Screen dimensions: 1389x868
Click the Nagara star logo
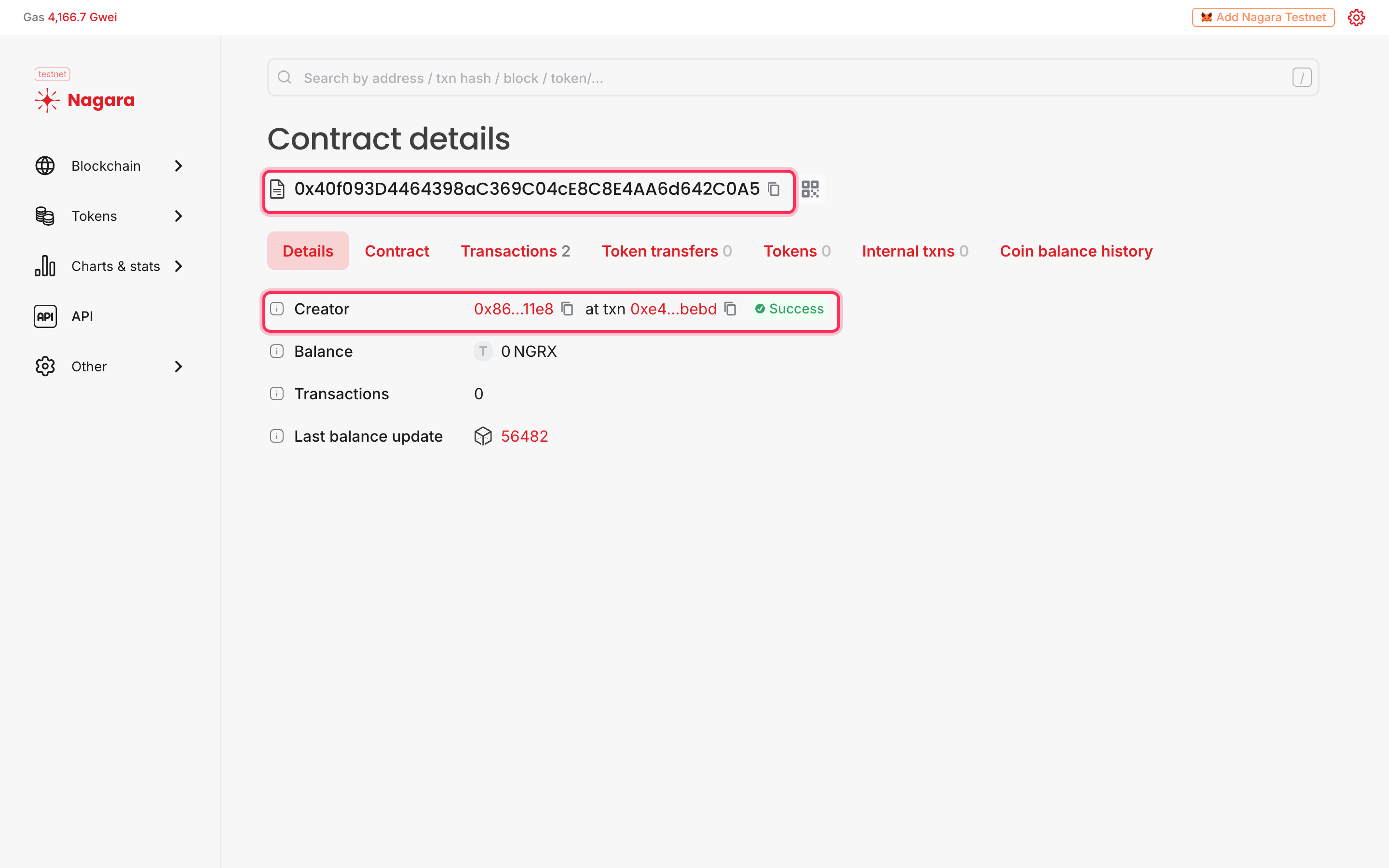(47, 100)
